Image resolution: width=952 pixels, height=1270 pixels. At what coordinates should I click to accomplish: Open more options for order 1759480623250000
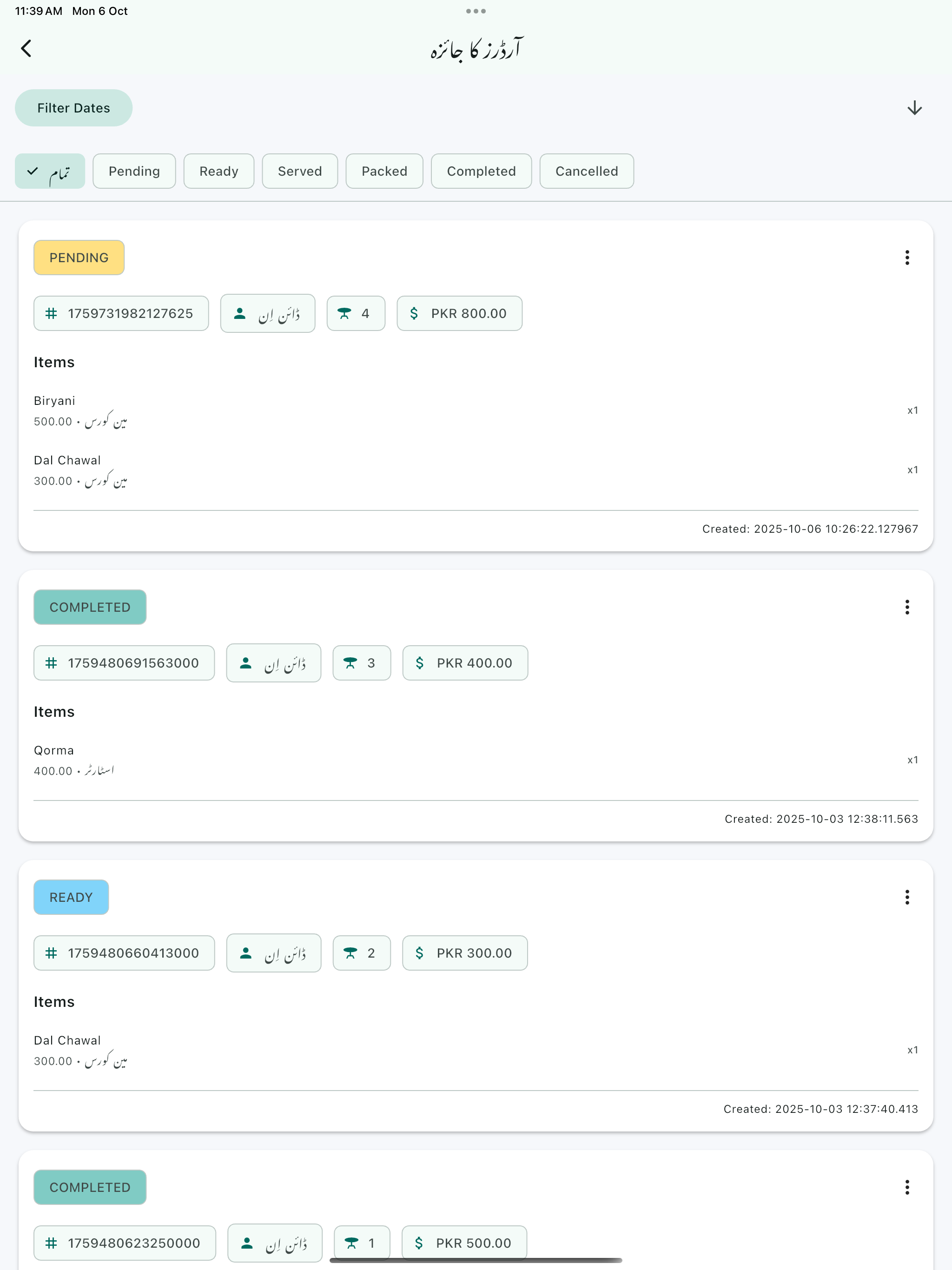[x=907, y=1187]
